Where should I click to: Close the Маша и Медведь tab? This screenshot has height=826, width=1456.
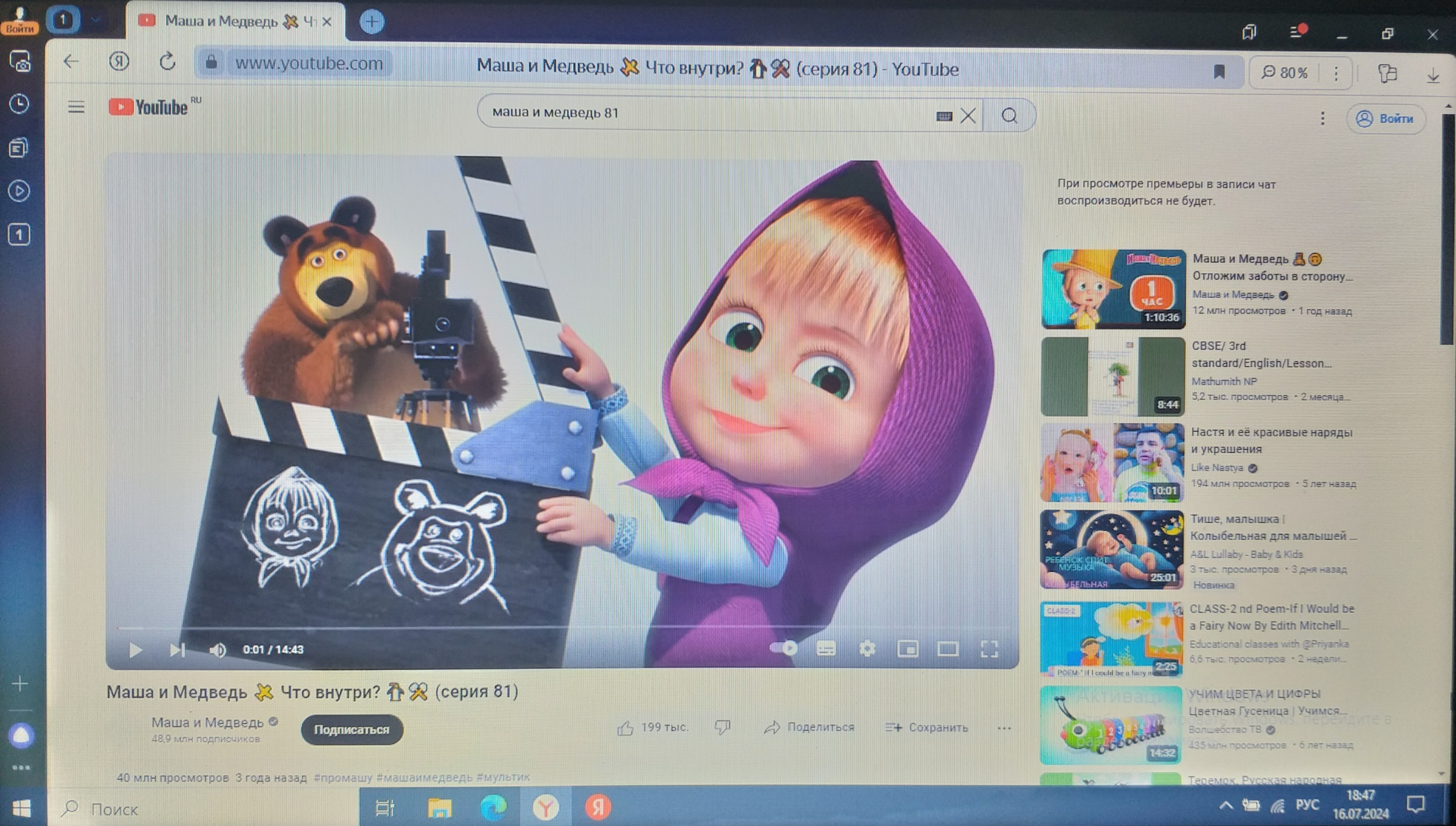[327, 22]
